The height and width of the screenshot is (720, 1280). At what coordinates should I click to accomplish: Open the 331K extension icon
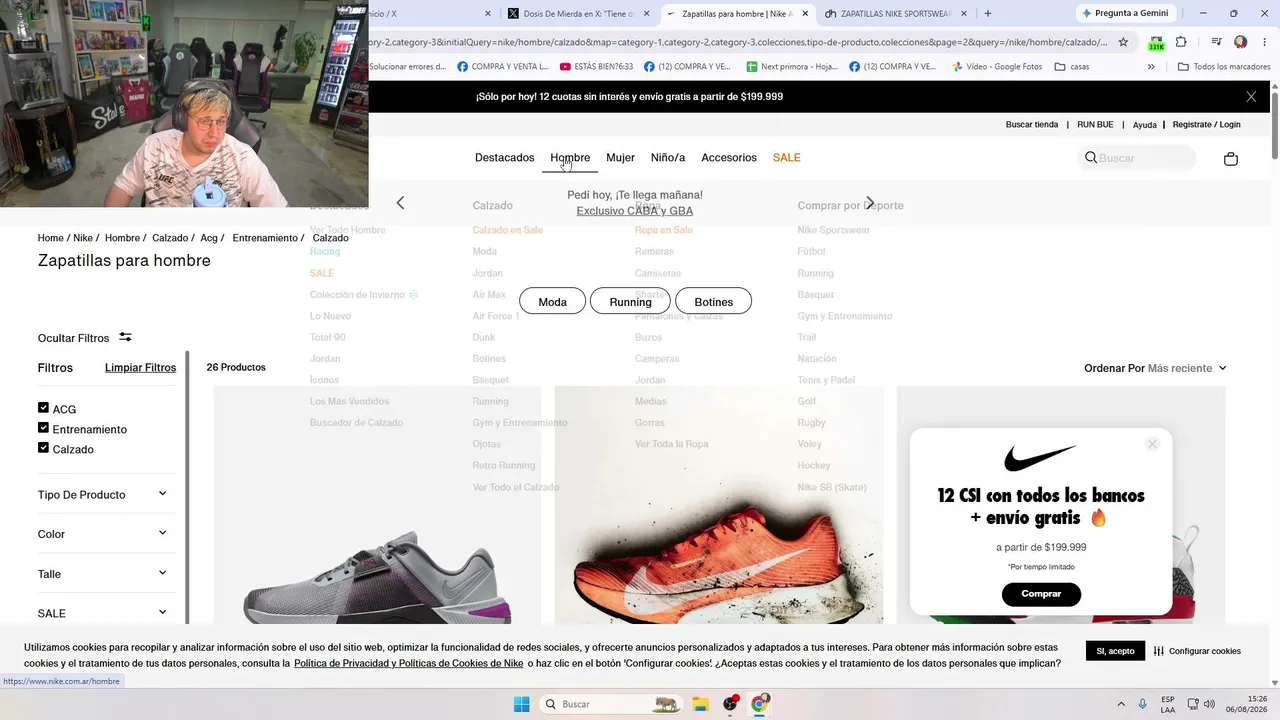click(1156, 43)
